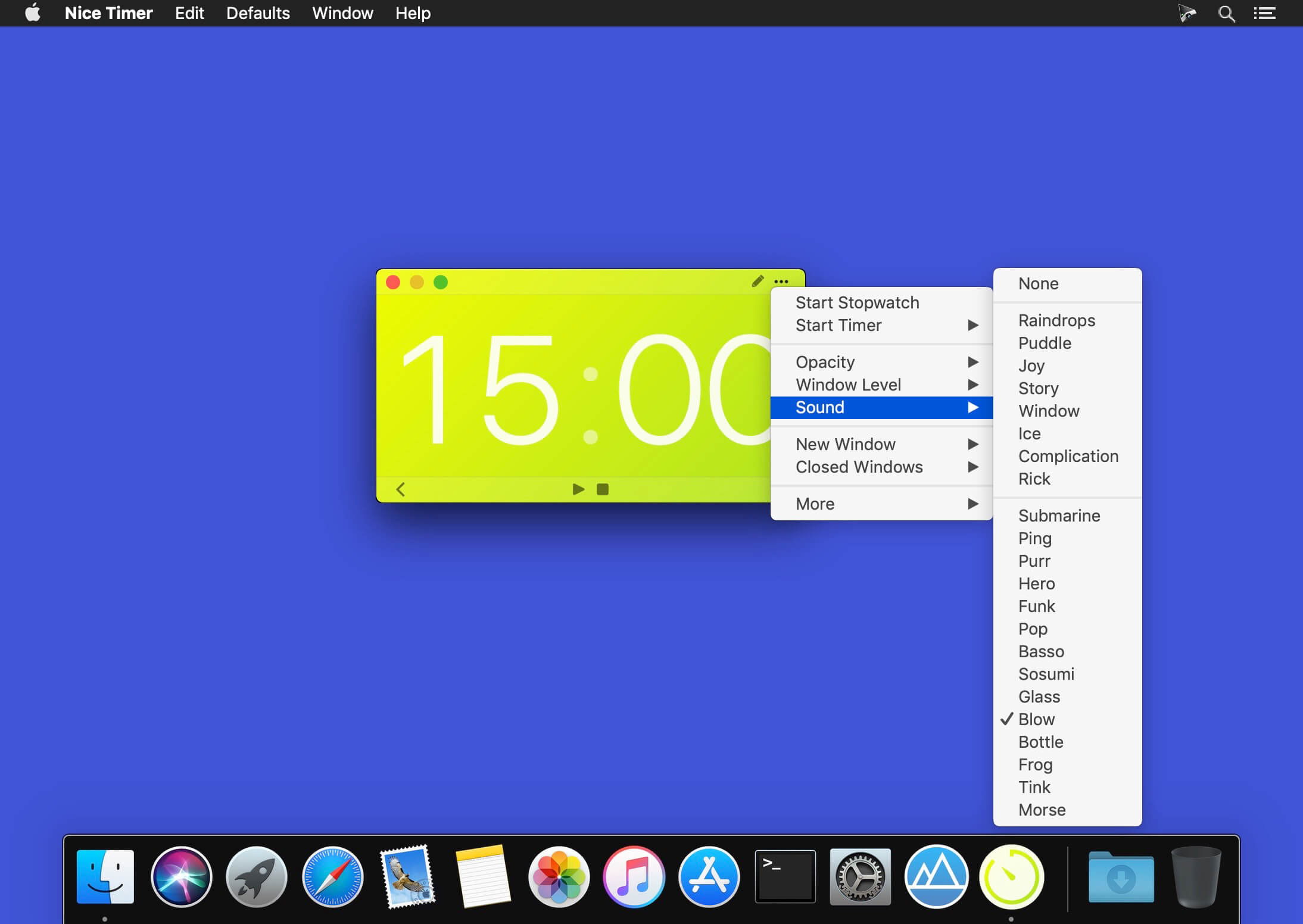Open System Preferences gear in Dock
This screenshot has height=924, width=1303.
click(x=860, y=877)
